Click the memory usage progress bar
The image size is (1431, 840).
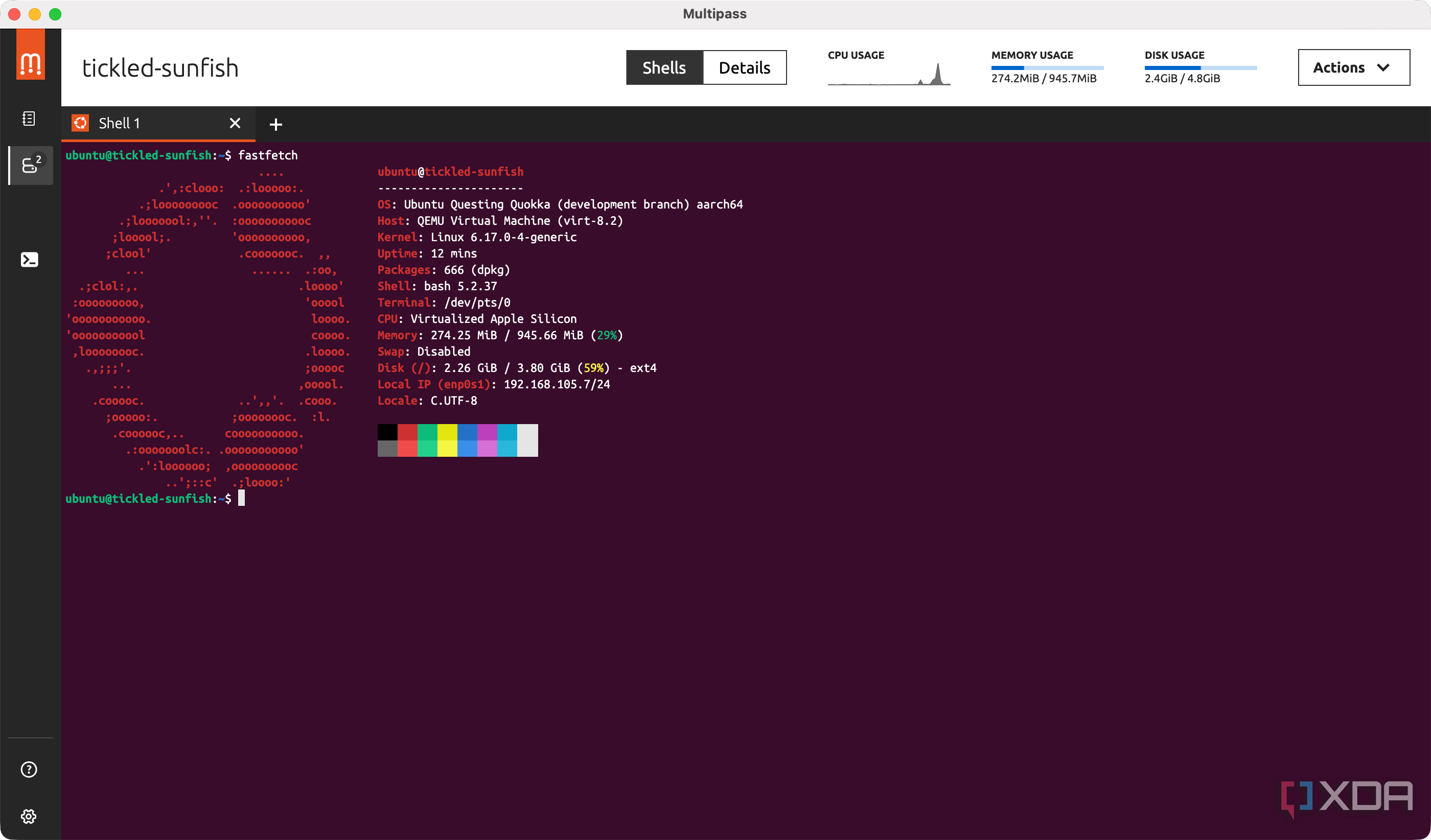(1047, 67)
